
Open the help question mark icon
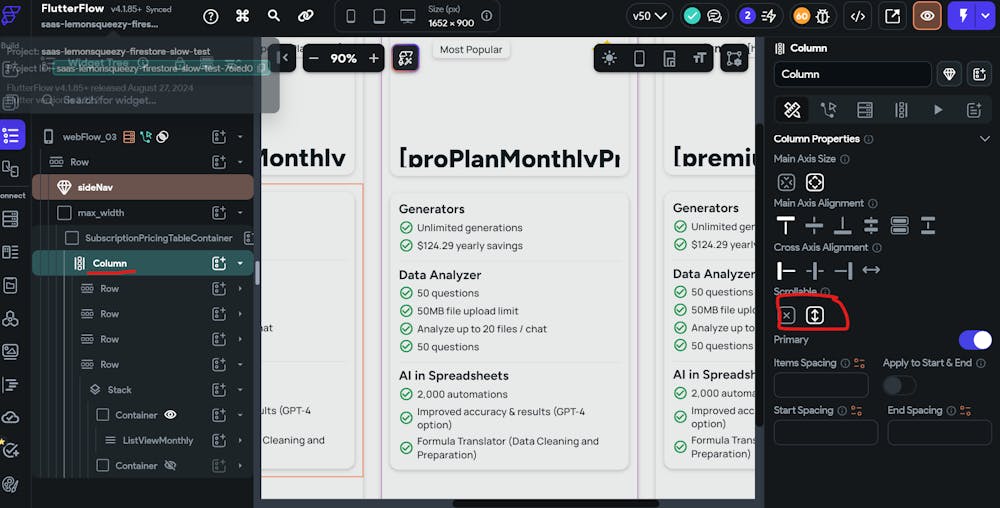(x=211, y=16)
